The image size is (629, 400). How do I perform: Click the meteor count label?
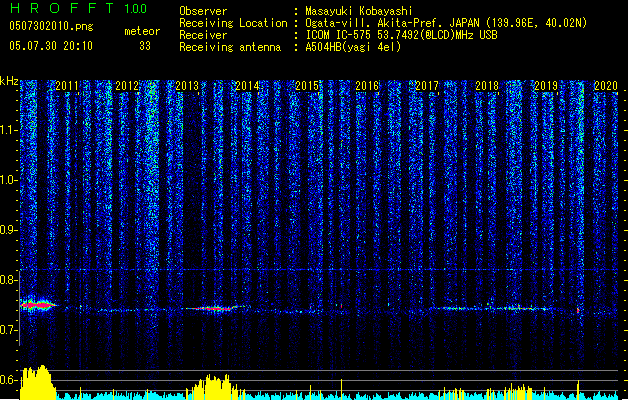(x=142, y=31)
